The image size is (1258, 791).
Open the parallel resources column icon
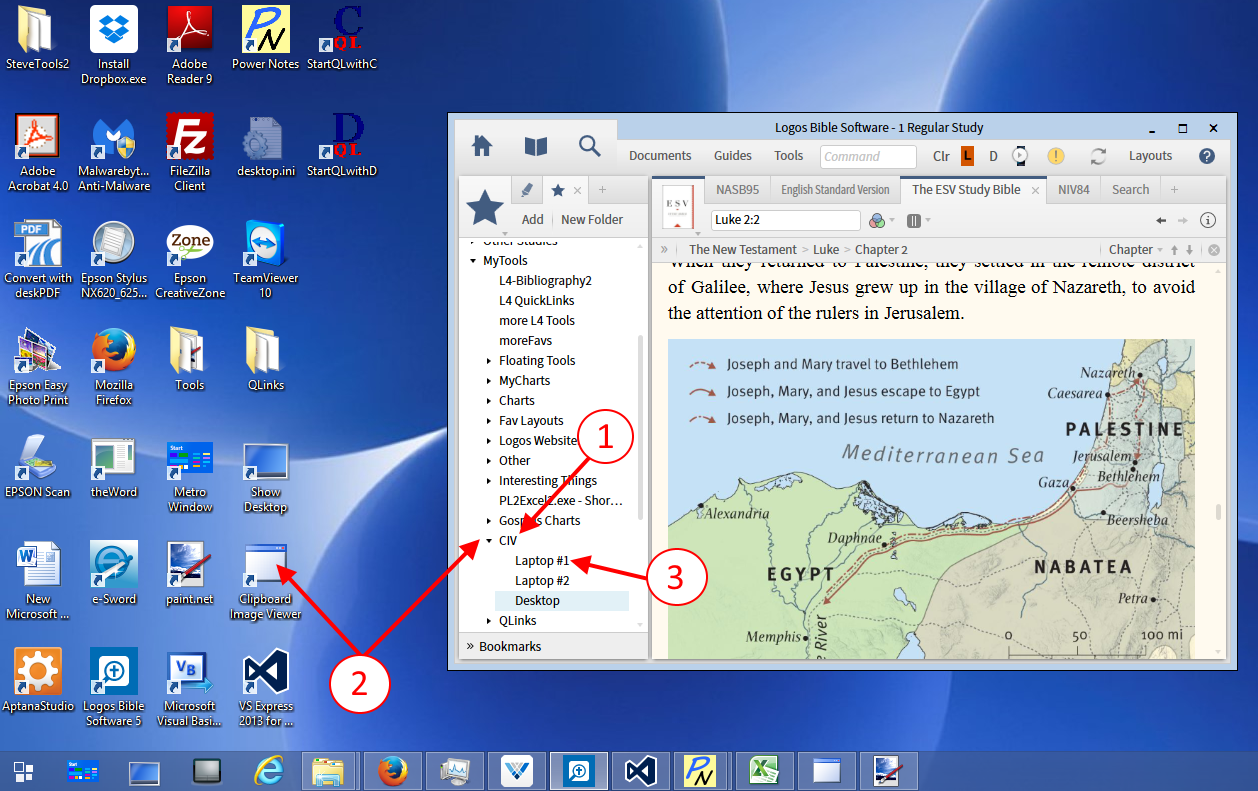pyautogui.click(x=913, y=220)
